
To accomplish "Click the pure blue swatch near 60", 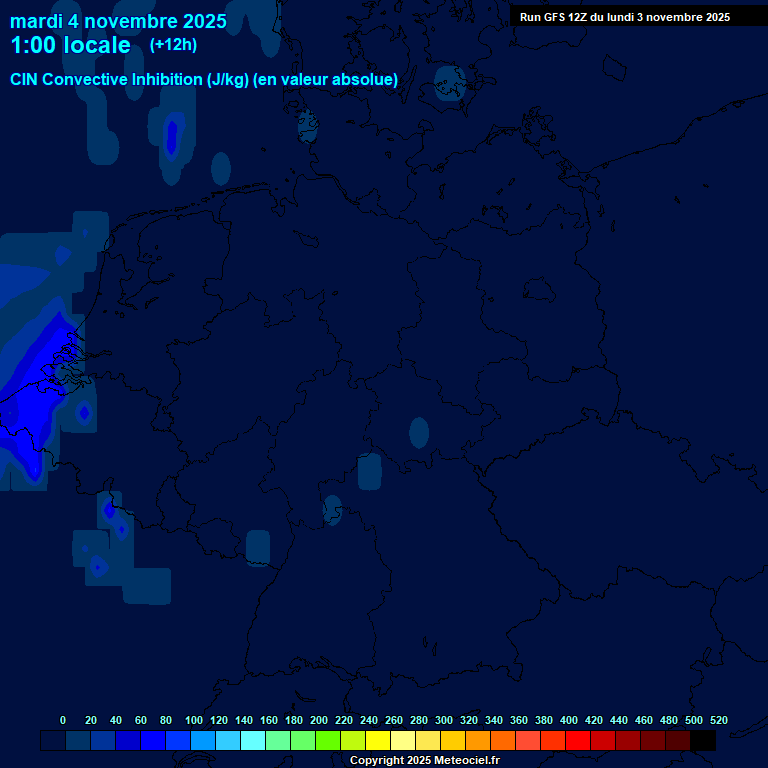I will pyautogui.click(x=153, y=741).
